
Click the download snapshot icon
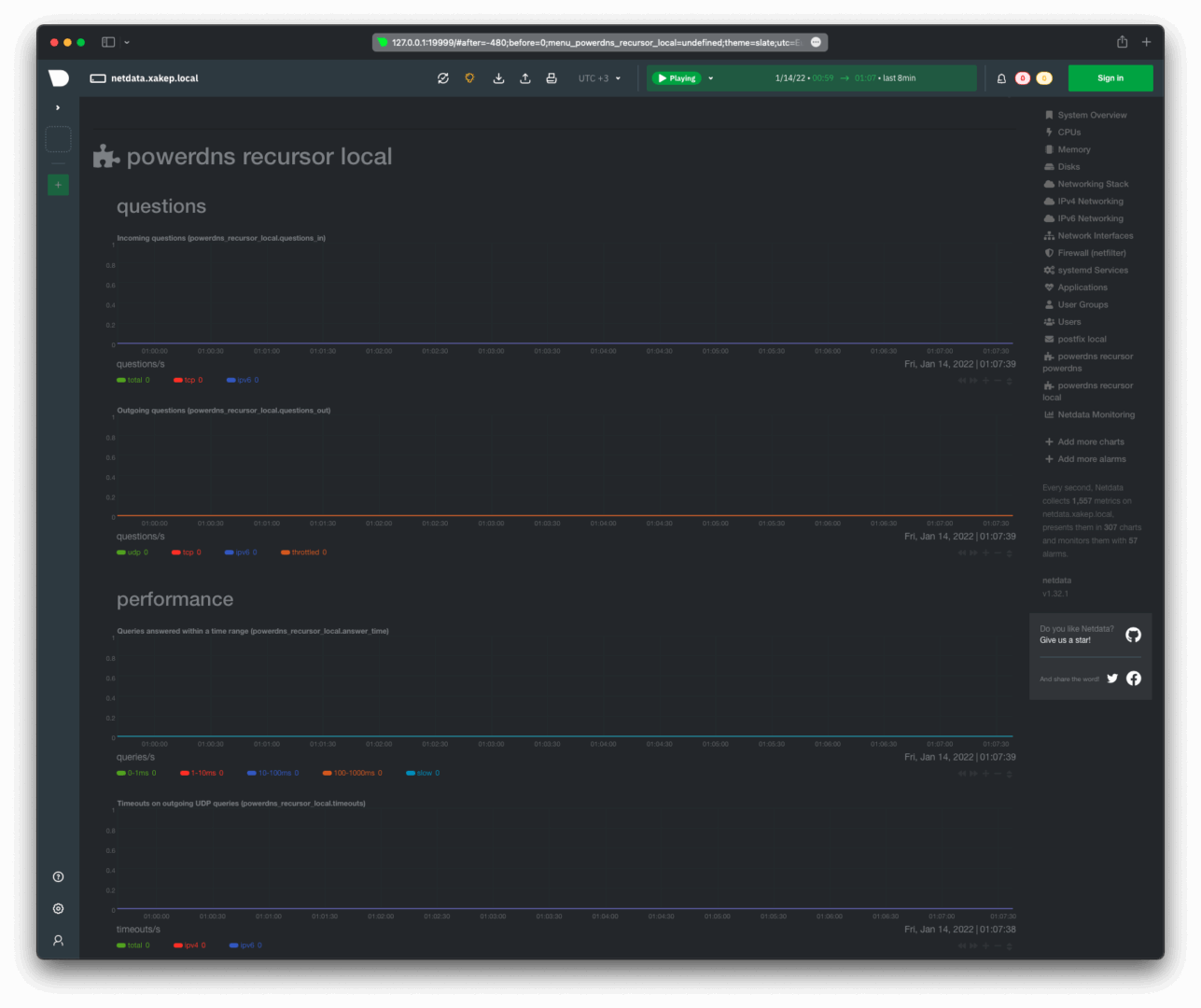498,78
